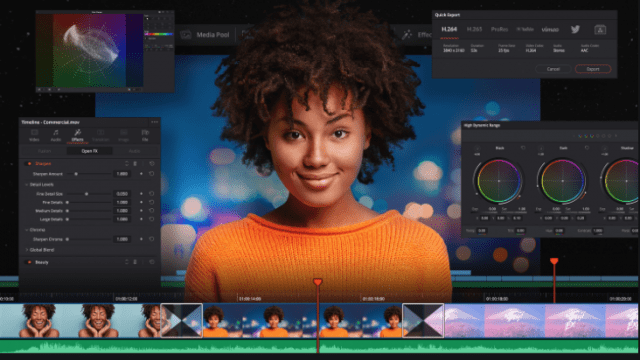Collapse the Detail Levels section
This screenshot has width=640, height=360.
coord(27,184)
